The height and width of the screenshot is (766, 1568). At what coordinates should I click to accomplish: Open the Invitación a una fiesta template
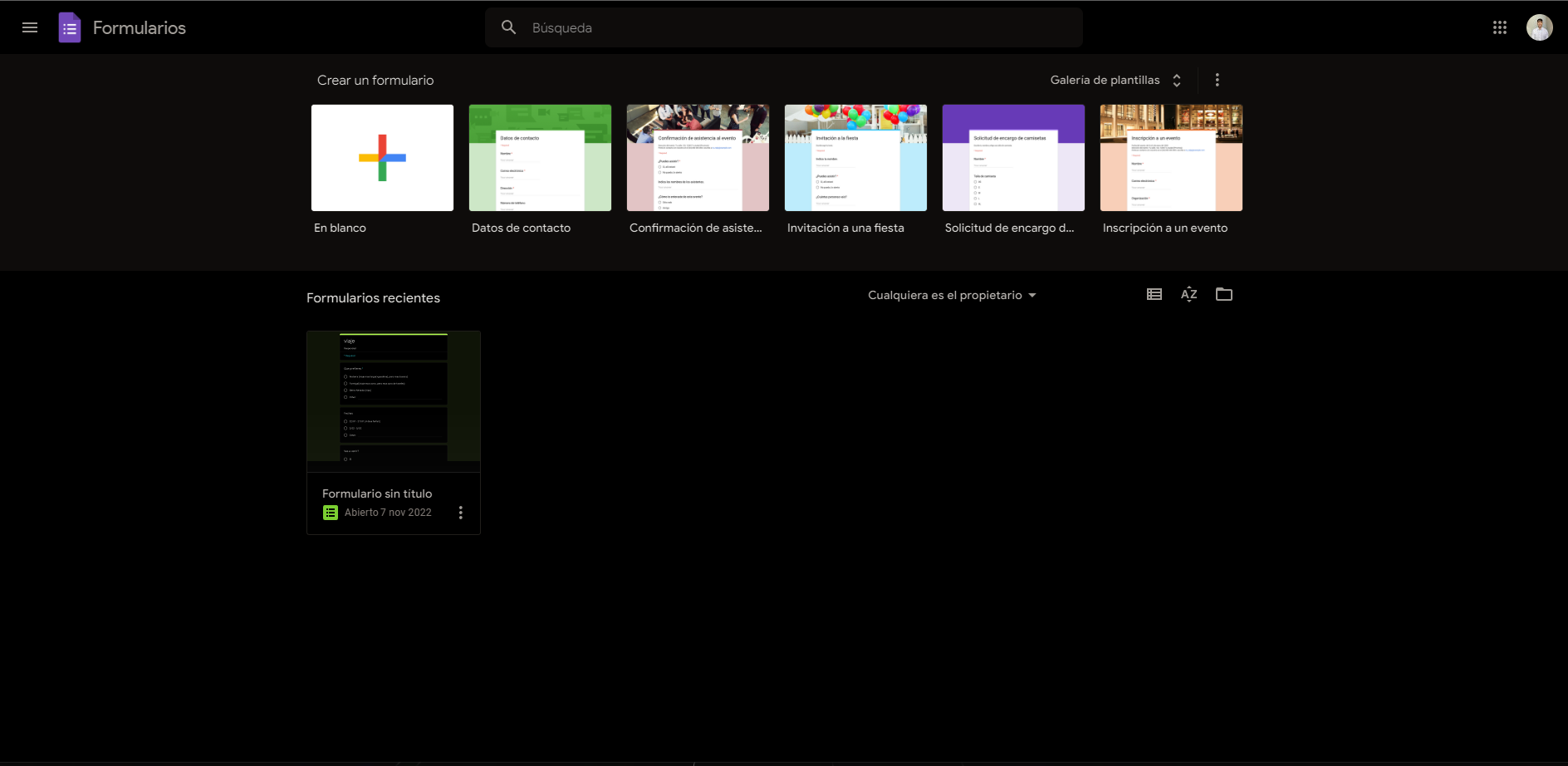855,158
